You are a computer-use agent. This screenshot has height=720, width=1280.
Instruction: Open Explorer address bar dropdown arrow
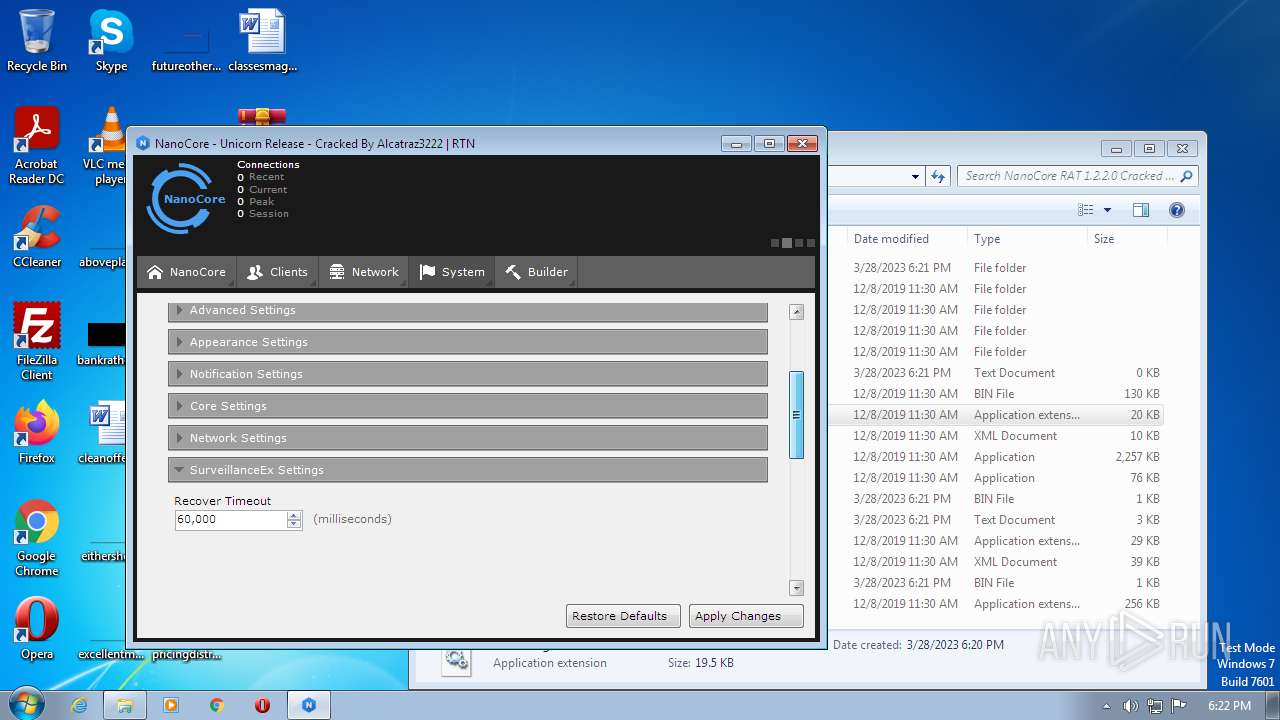click(915, 176)
